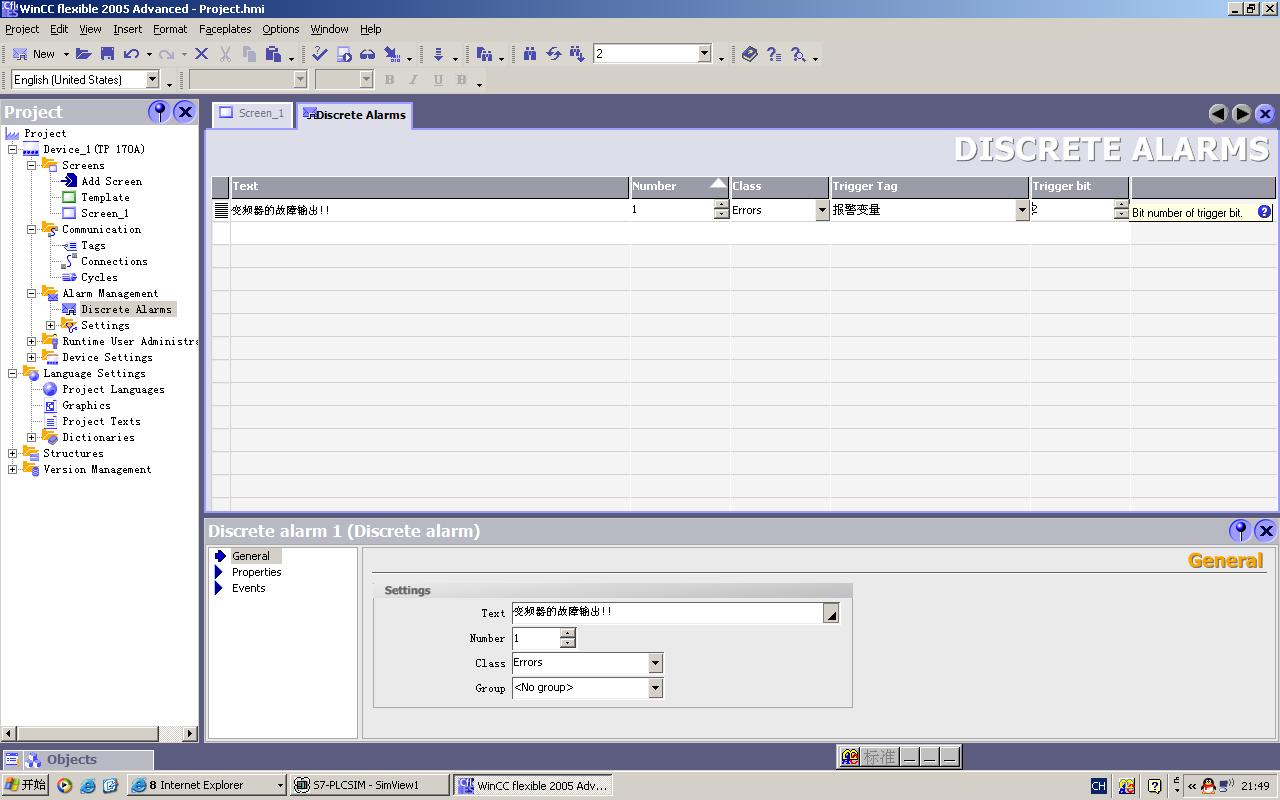Select Project Languages tree item
This screenshot has width=1280, height=800.
point(113,389)
